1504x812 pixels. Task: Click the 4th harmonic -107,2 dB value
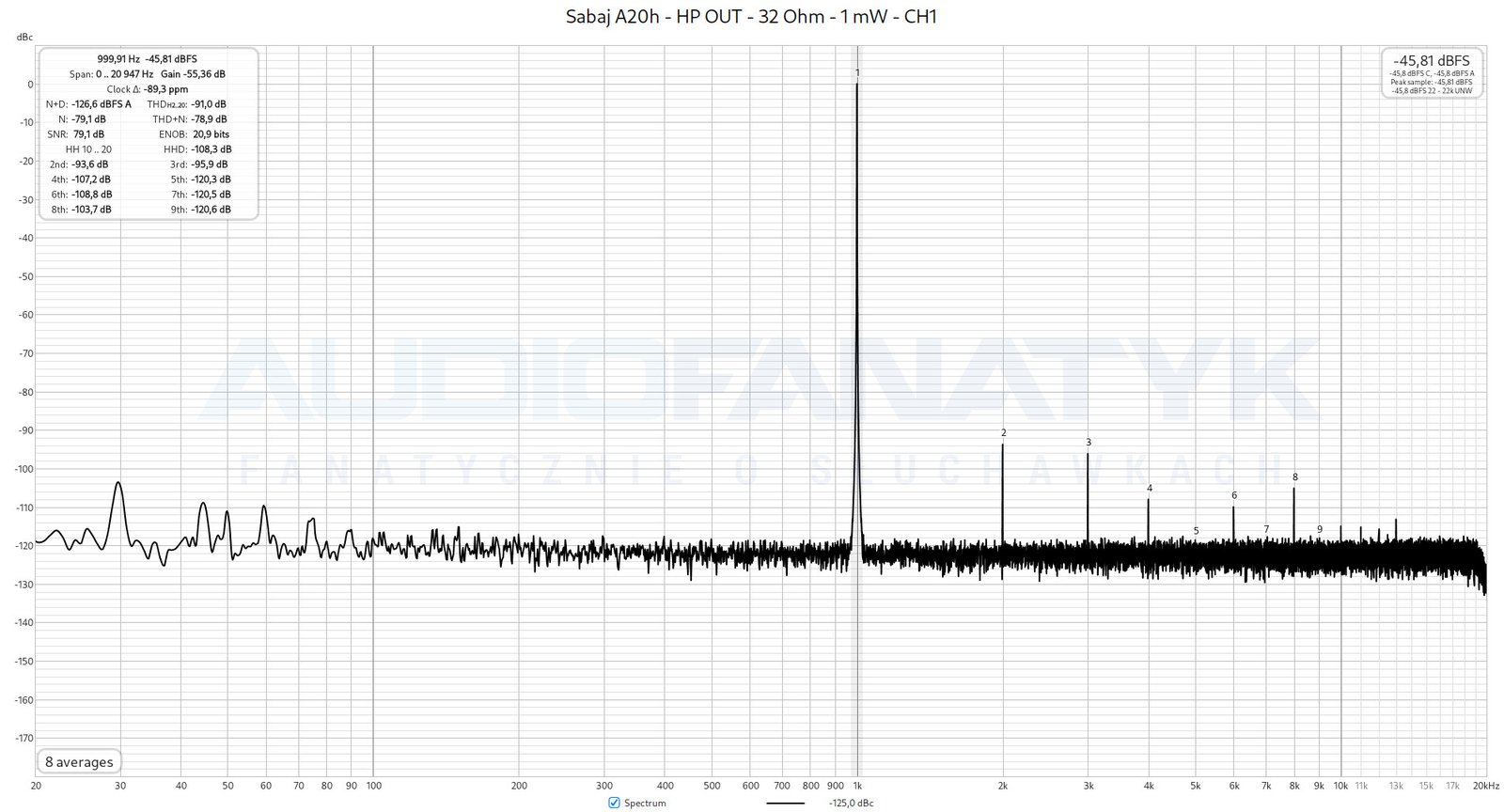(x=91, y=180)
